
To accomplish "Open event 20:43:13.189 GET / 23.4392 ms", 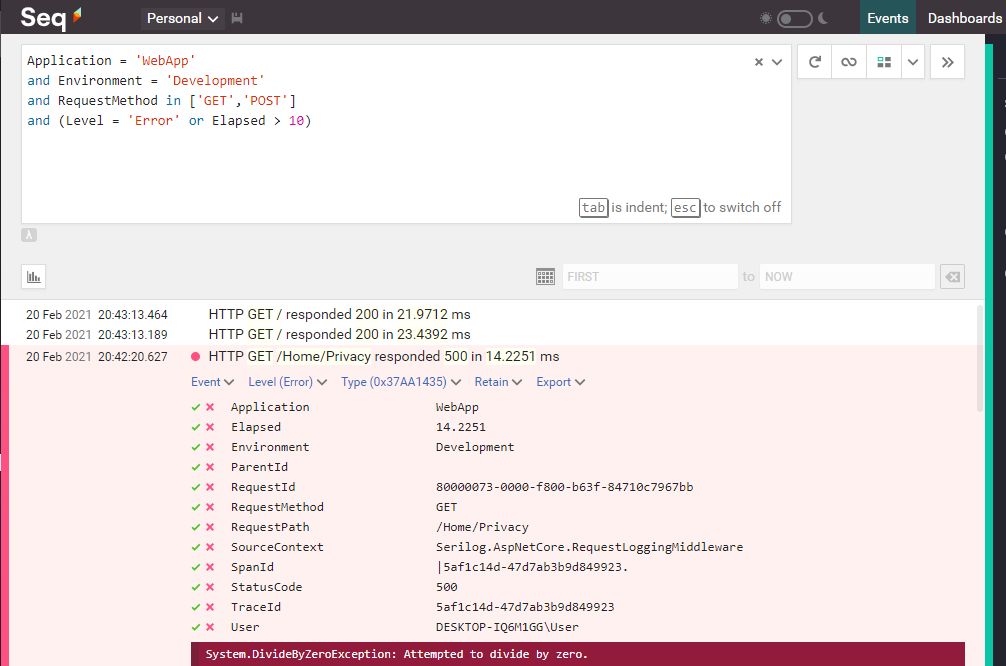I will pyautogui.click(x=339, y=334).
